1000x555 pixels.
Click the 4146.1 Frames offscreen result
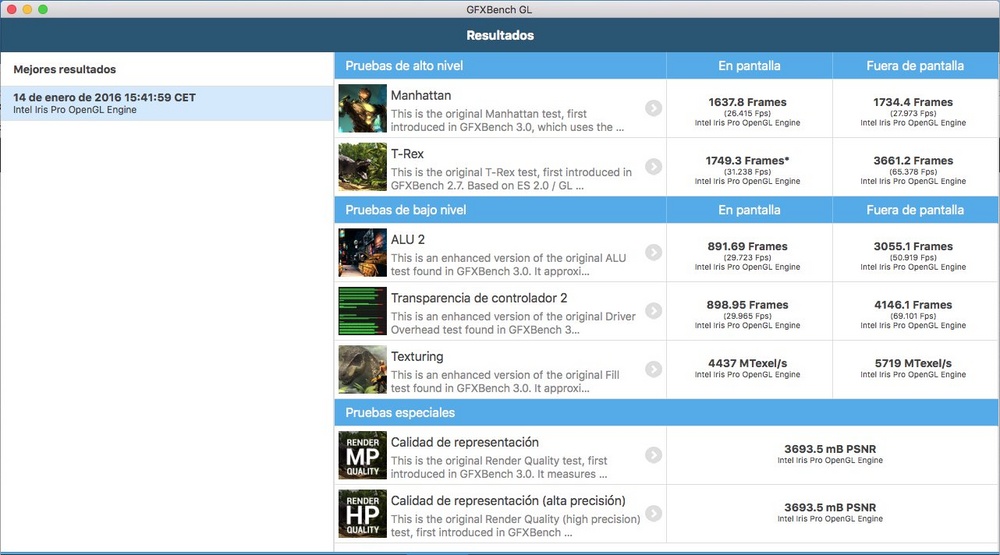click(x=913, y=305)
